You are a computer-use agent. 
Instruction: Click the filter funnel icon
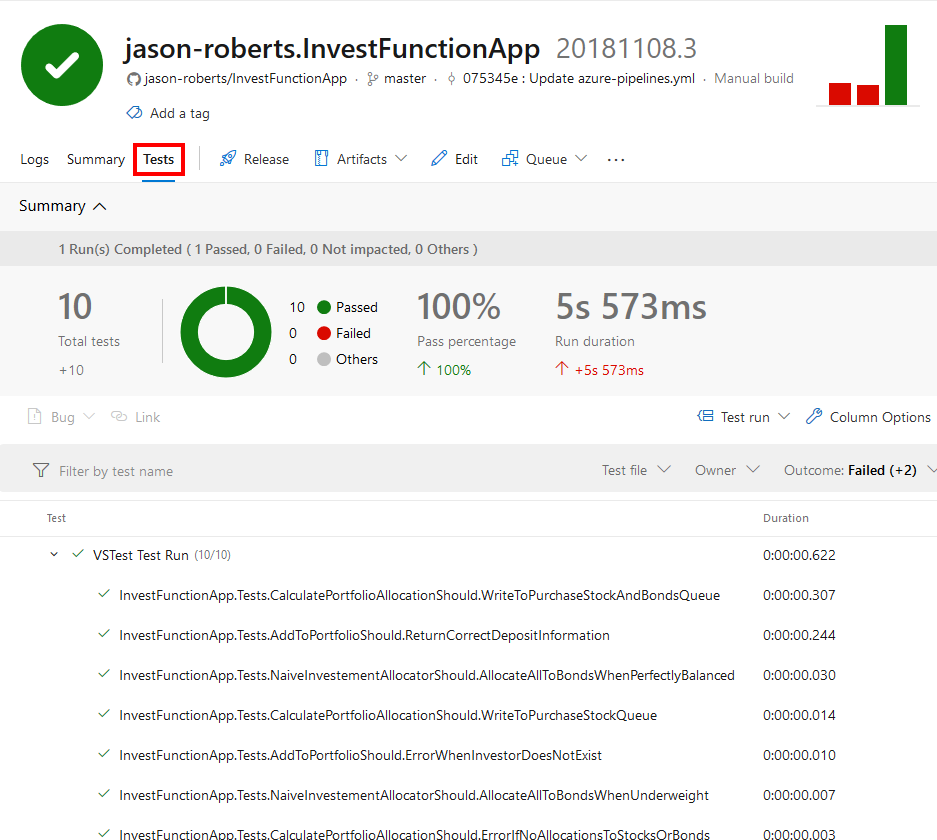(41, 469)
